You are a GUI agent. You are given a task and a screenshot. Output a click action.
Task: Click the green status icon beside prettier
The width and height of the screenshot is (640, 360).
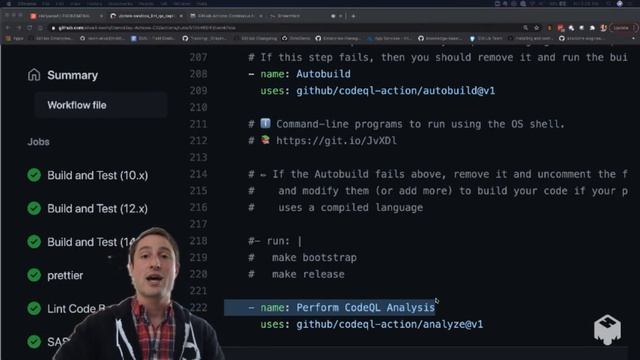point(34,275)
